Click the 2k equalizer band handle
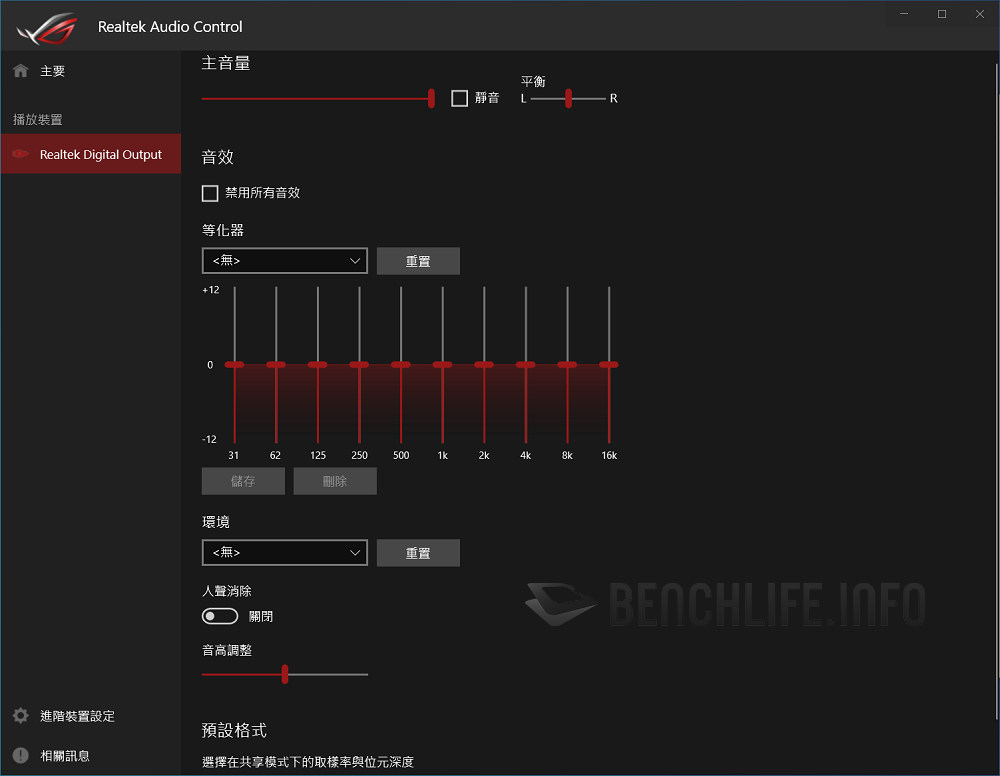 click(x=484, y=365)
